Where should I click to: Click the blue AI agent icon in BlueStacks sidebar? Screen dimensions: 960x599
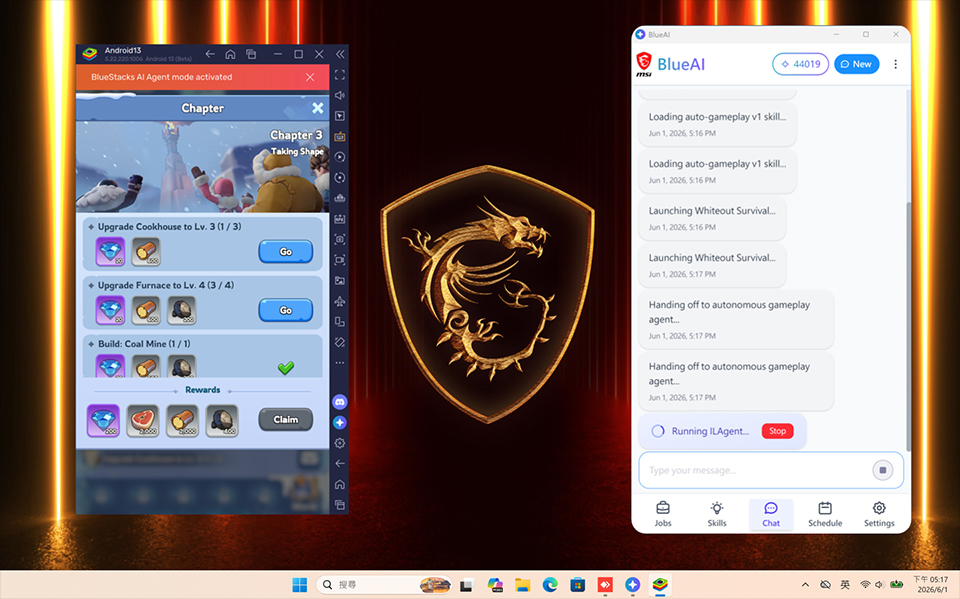pyautogui.click(x=340, y=423)
